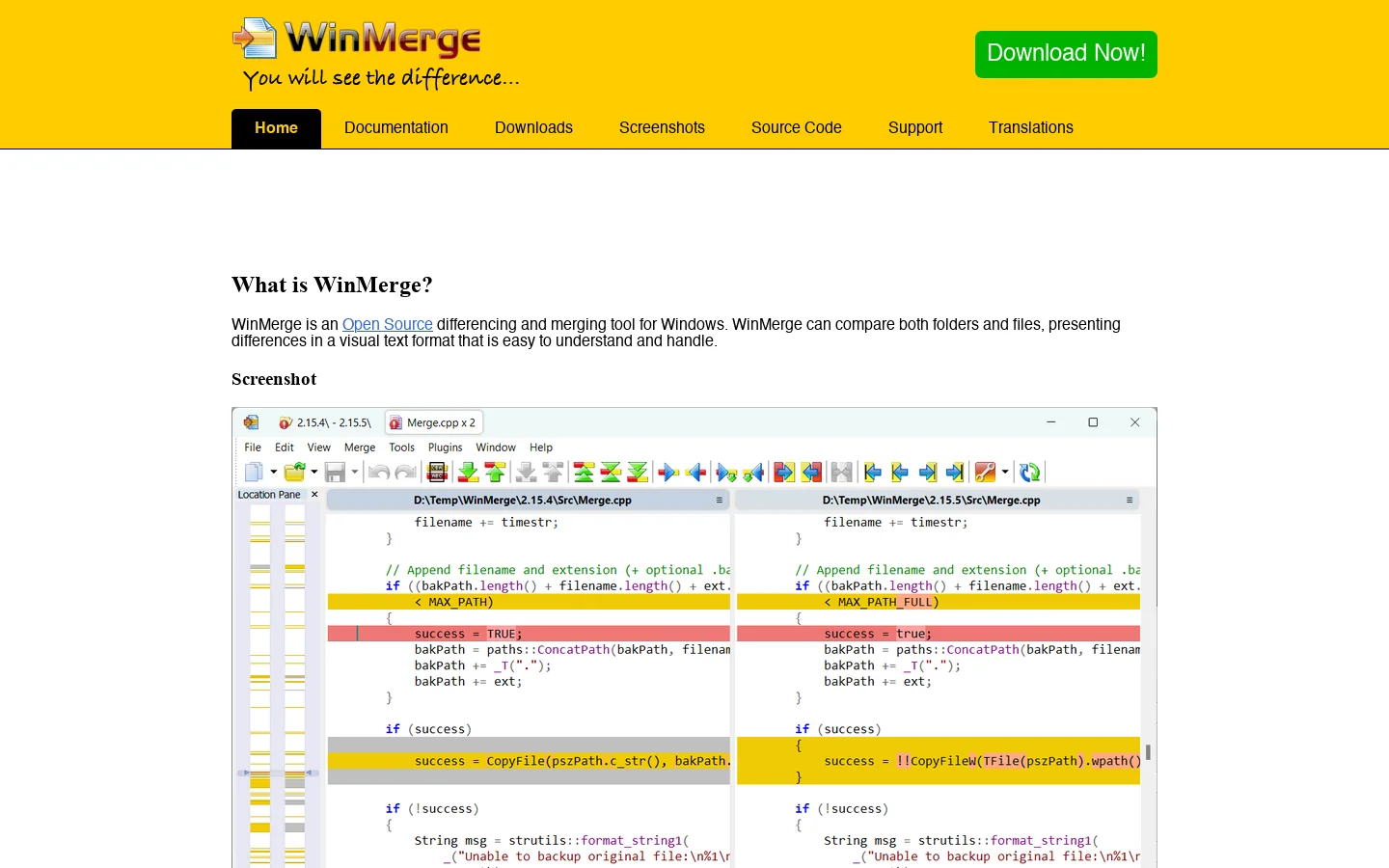Screen dimensions: 1389x868
Task: Click the green up-arrow Previous Difference icon
Action: coord(495,472)
